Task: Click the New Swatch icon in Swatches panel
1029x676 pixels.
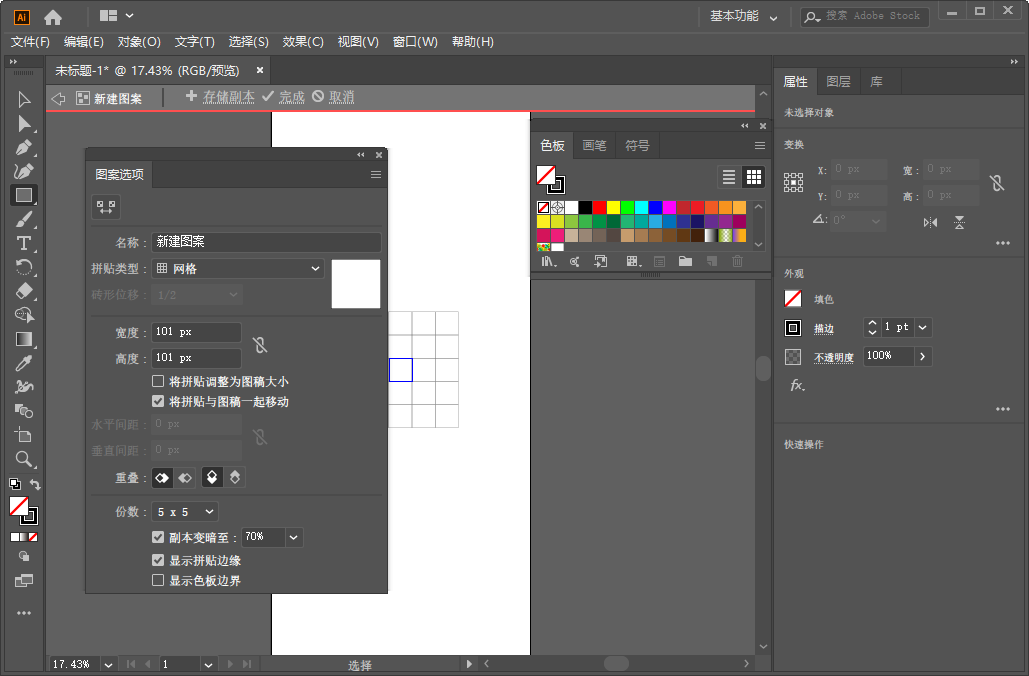Action: coord(711,261)
